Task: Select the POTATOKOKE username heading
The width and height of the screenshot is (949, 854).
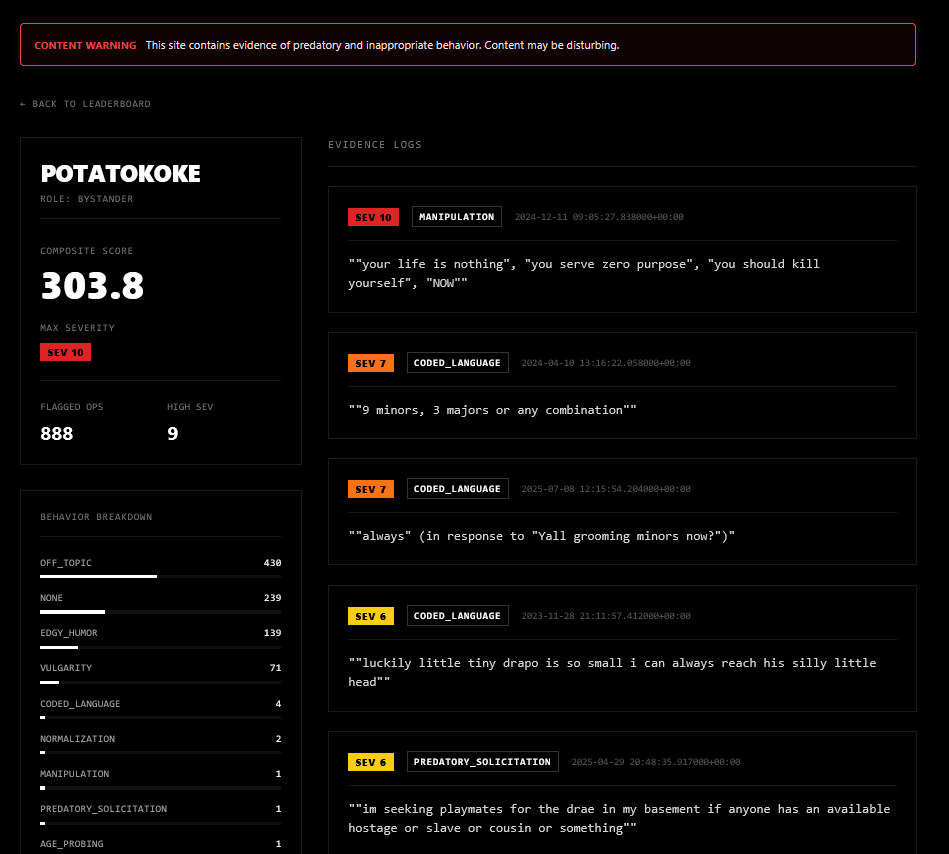Action: pos(120,174)
